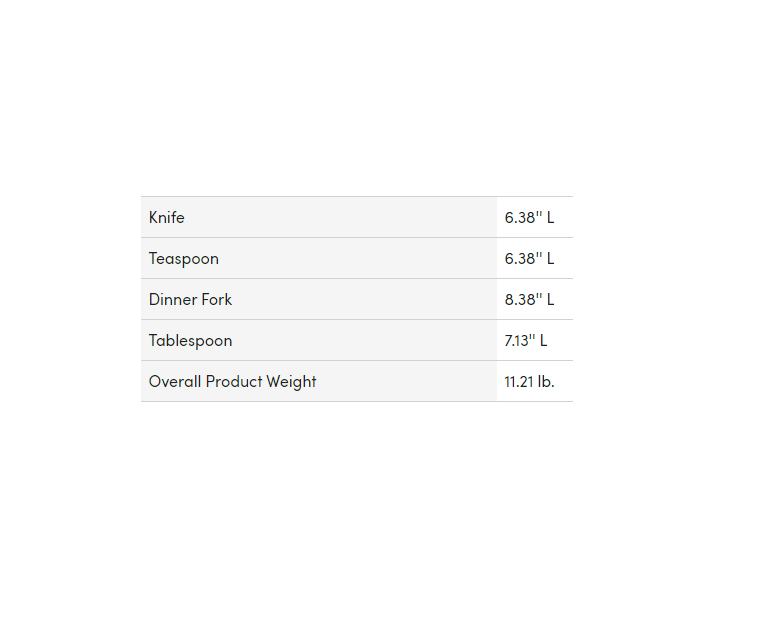Click the 6.38 number in Knife row
The width and height of the screenshot is (779, 636).
click(x=521, y=218)
